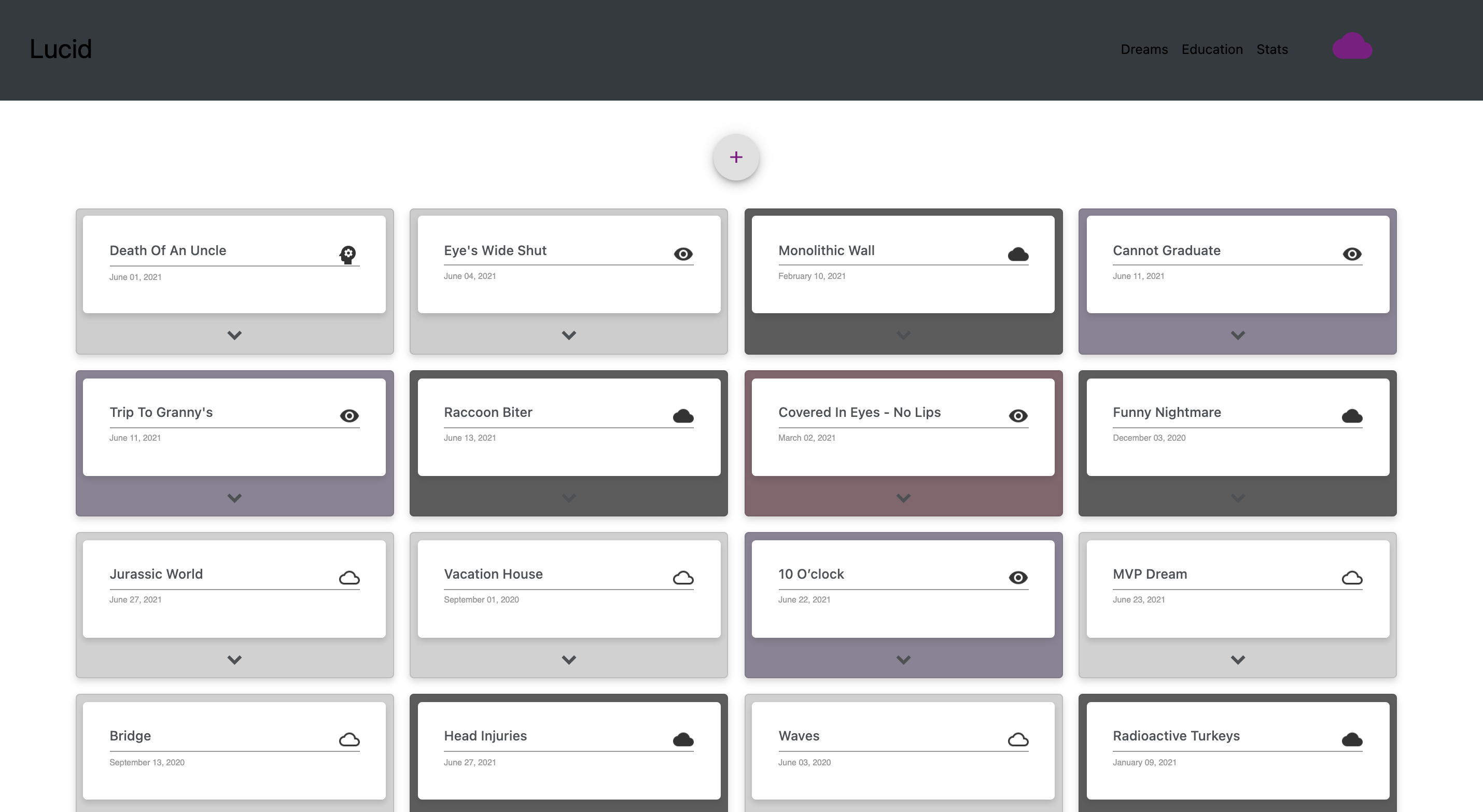1483x812 pixels.
Task: Select the Trip To Granny's title
Action: (161, 412)
